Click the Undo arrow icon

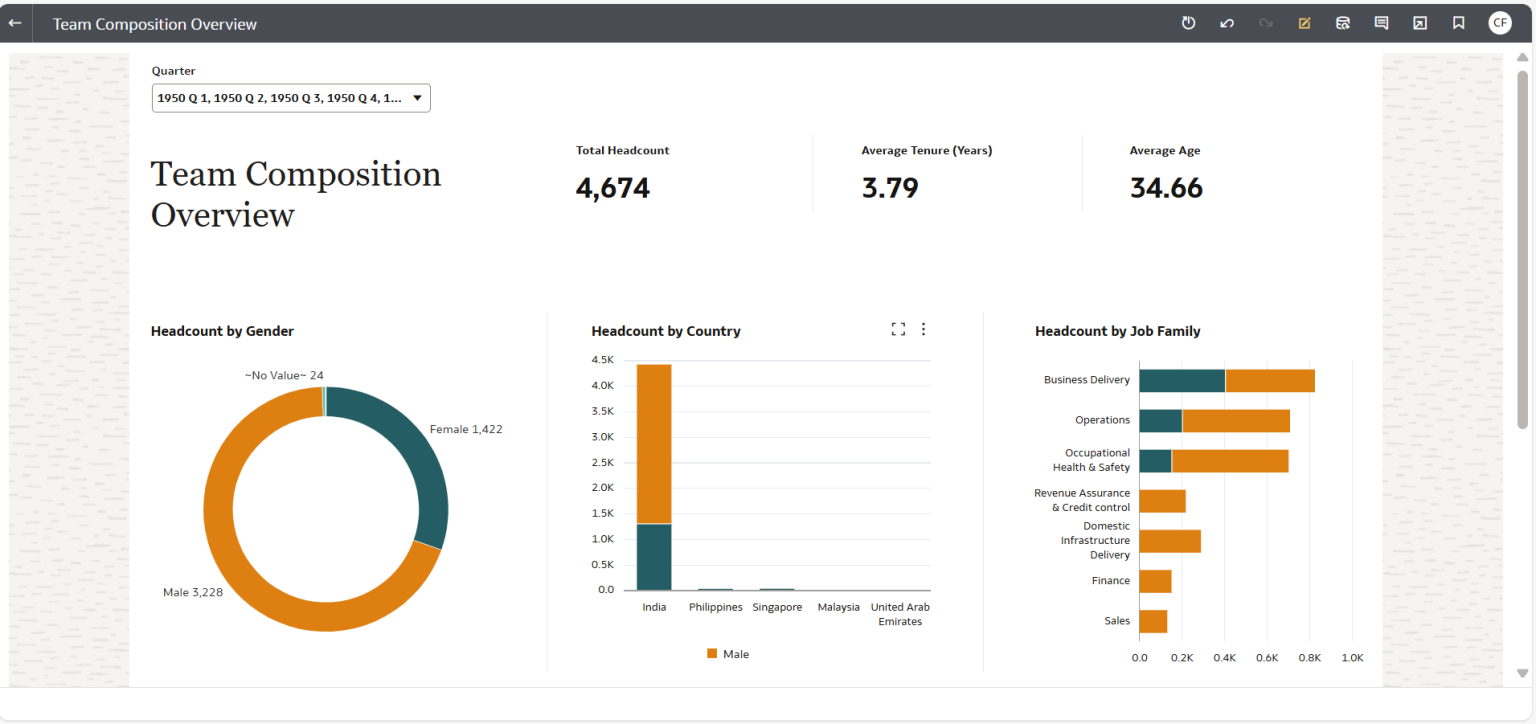(x=1227, y=22)
